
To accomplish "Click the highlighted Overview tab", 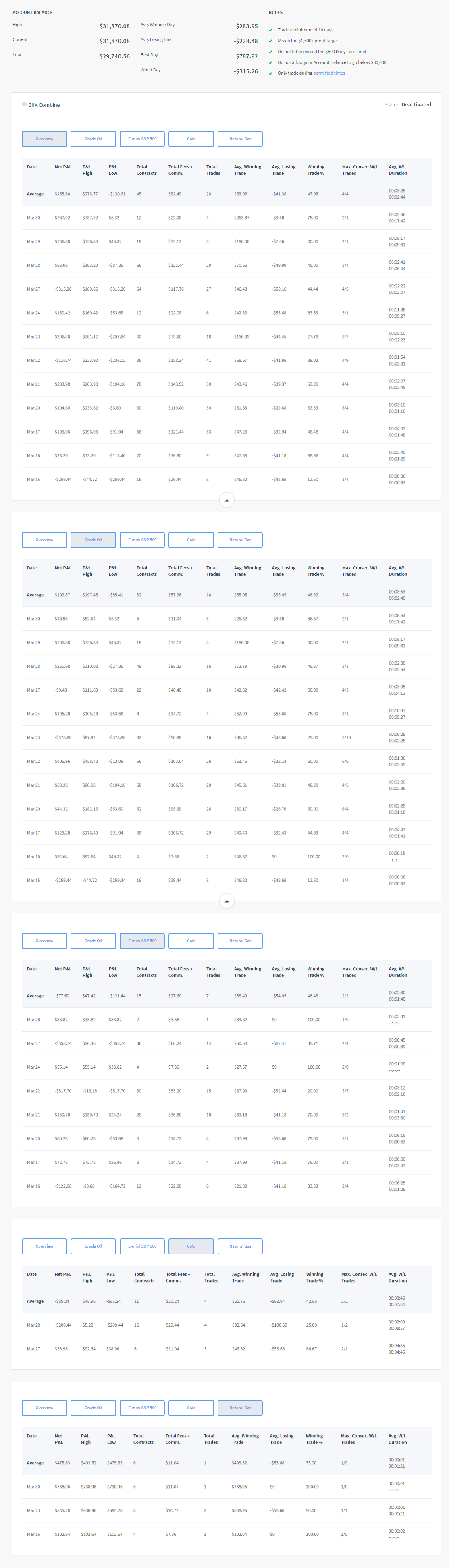I will tap(44, 139).
